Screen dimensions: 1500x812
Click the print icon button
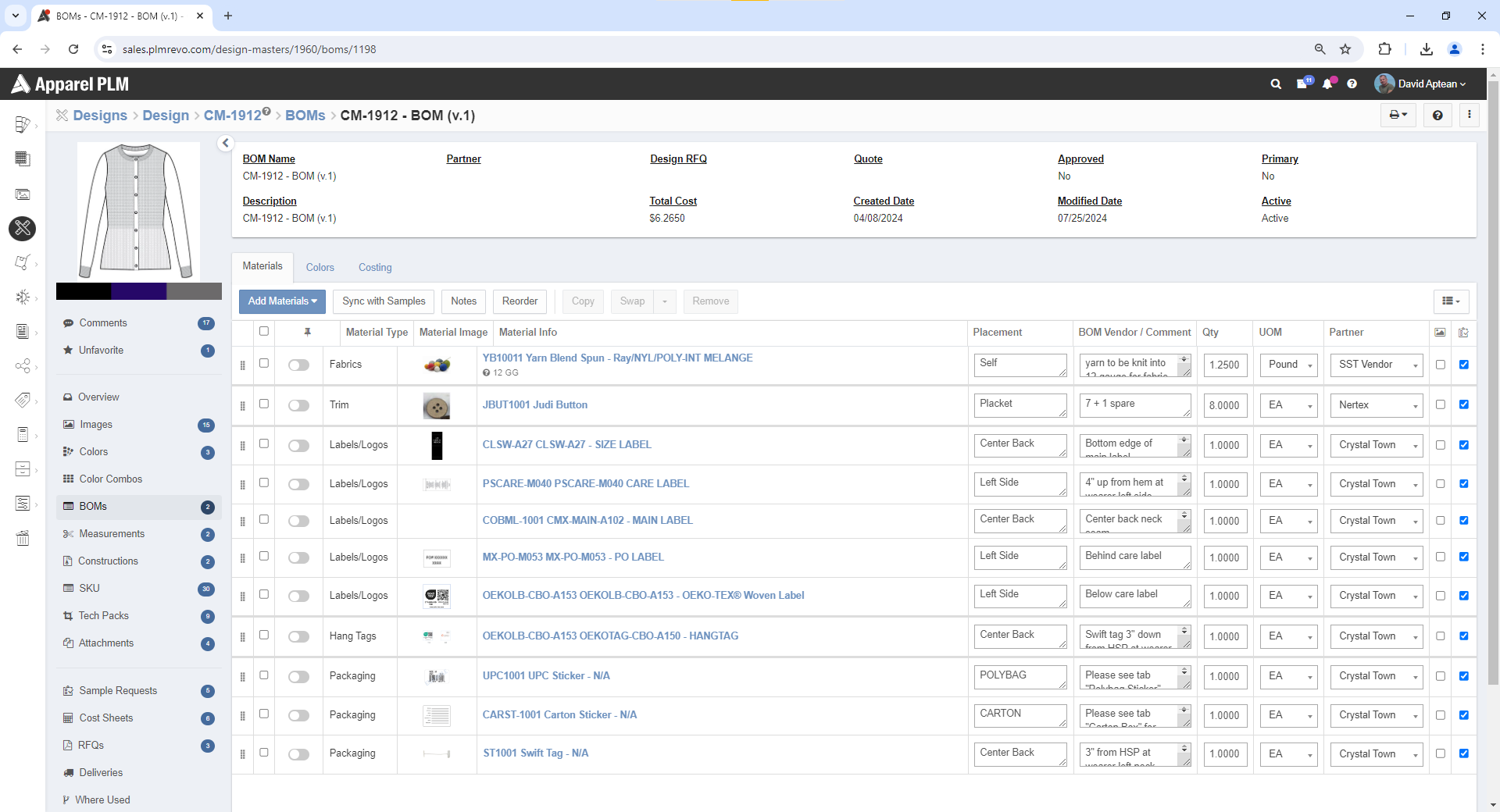[x=1398, y=116]
